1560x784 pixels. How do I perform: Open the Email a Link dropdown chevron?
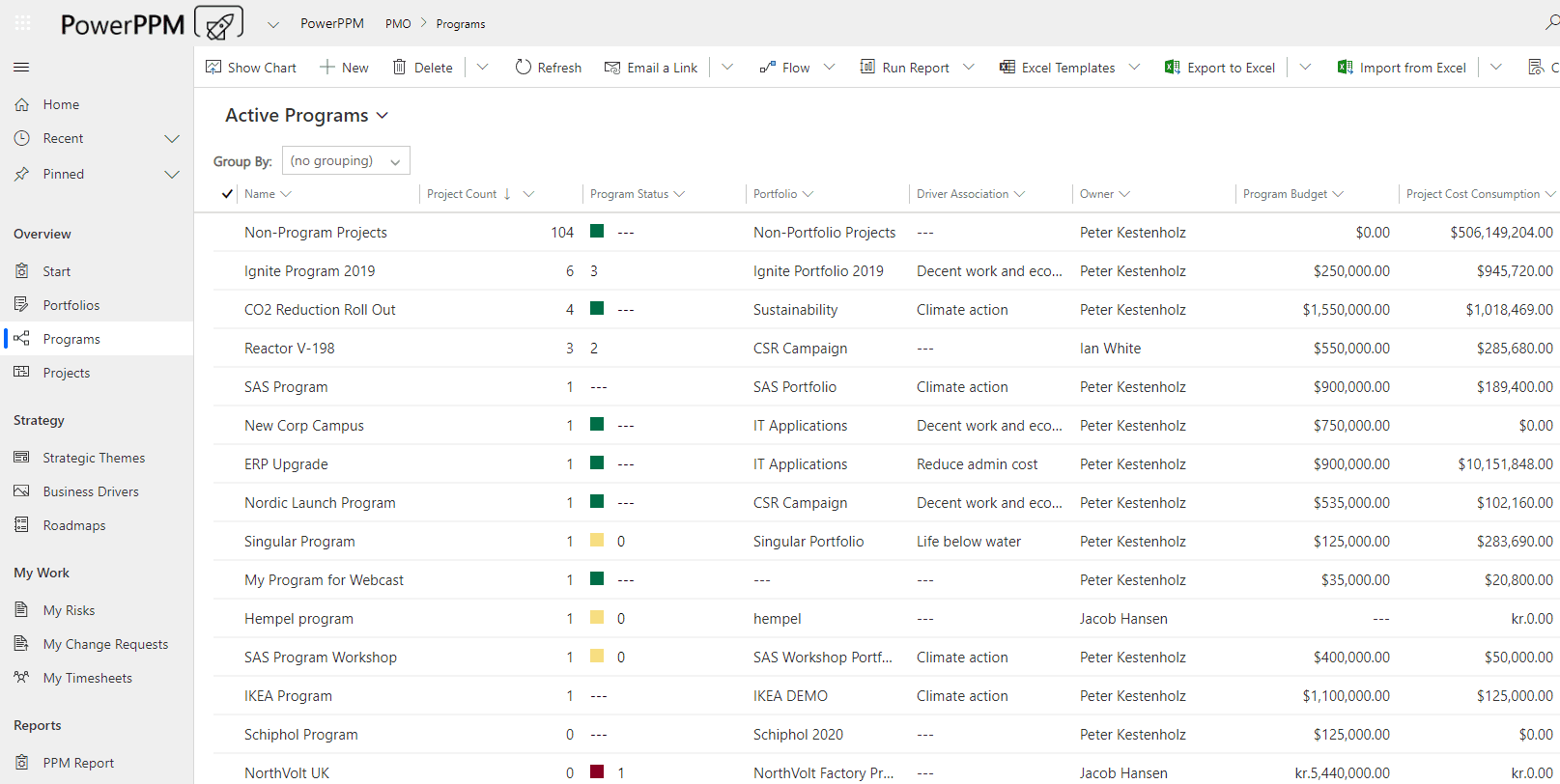point(727,68)
